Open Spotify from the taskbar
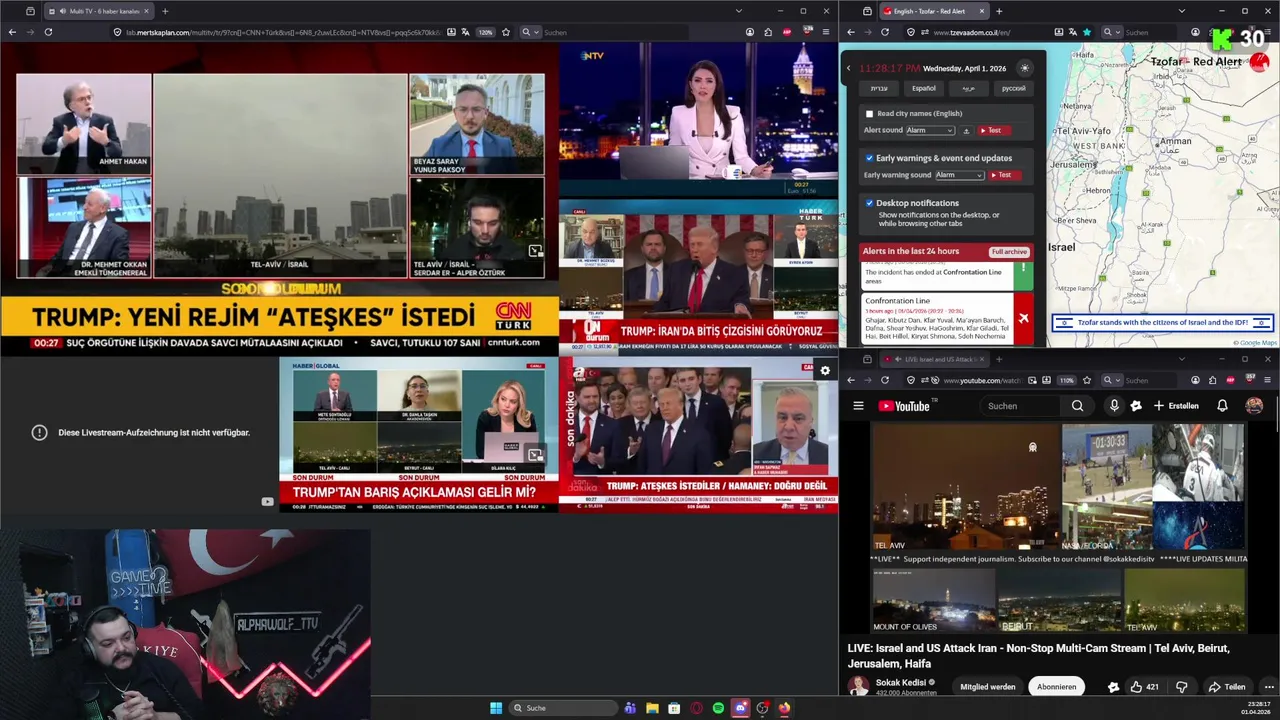This screenshot has height=720, width=1280. [718, 708]
